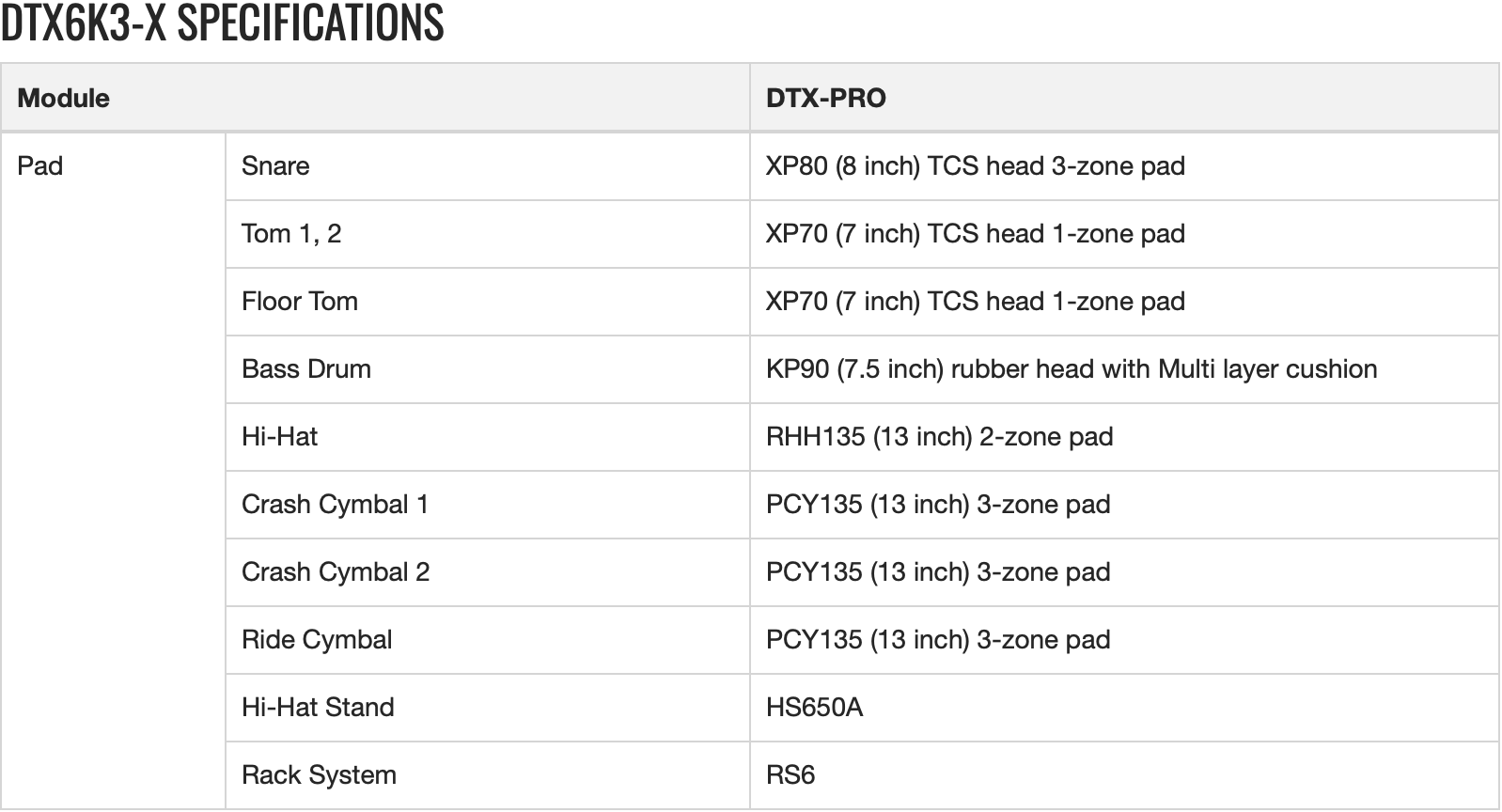Click the Rack System label
The image size is (1502, 812).
click(319, 775)
